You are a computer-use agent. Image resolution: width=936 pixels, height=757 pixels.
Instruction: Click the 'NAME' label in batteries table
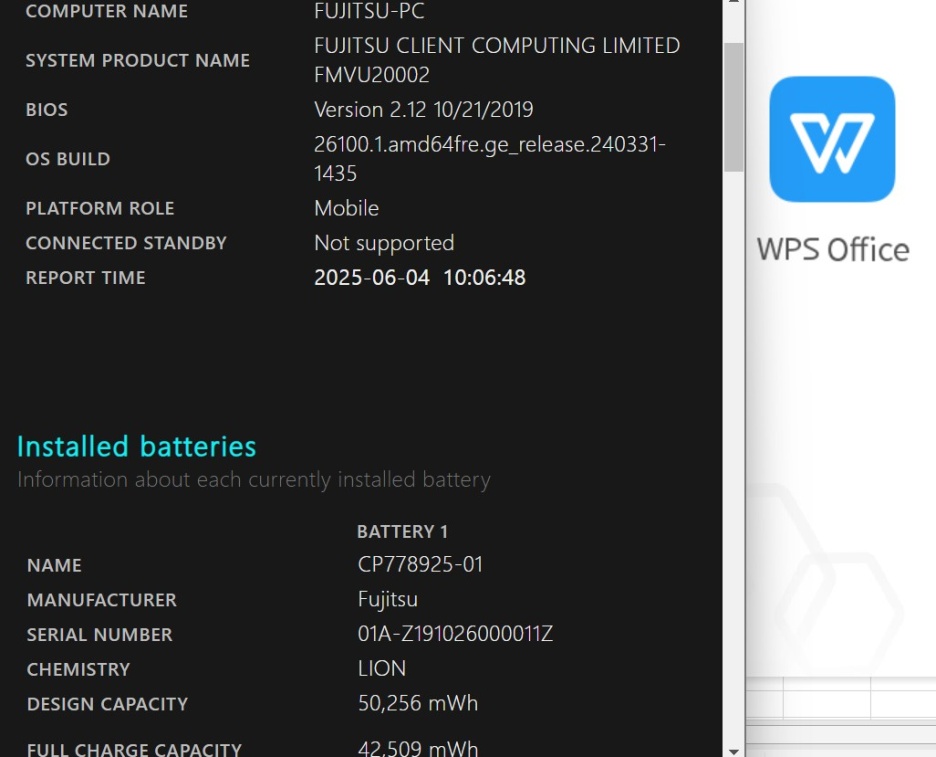tap(54, 565)
